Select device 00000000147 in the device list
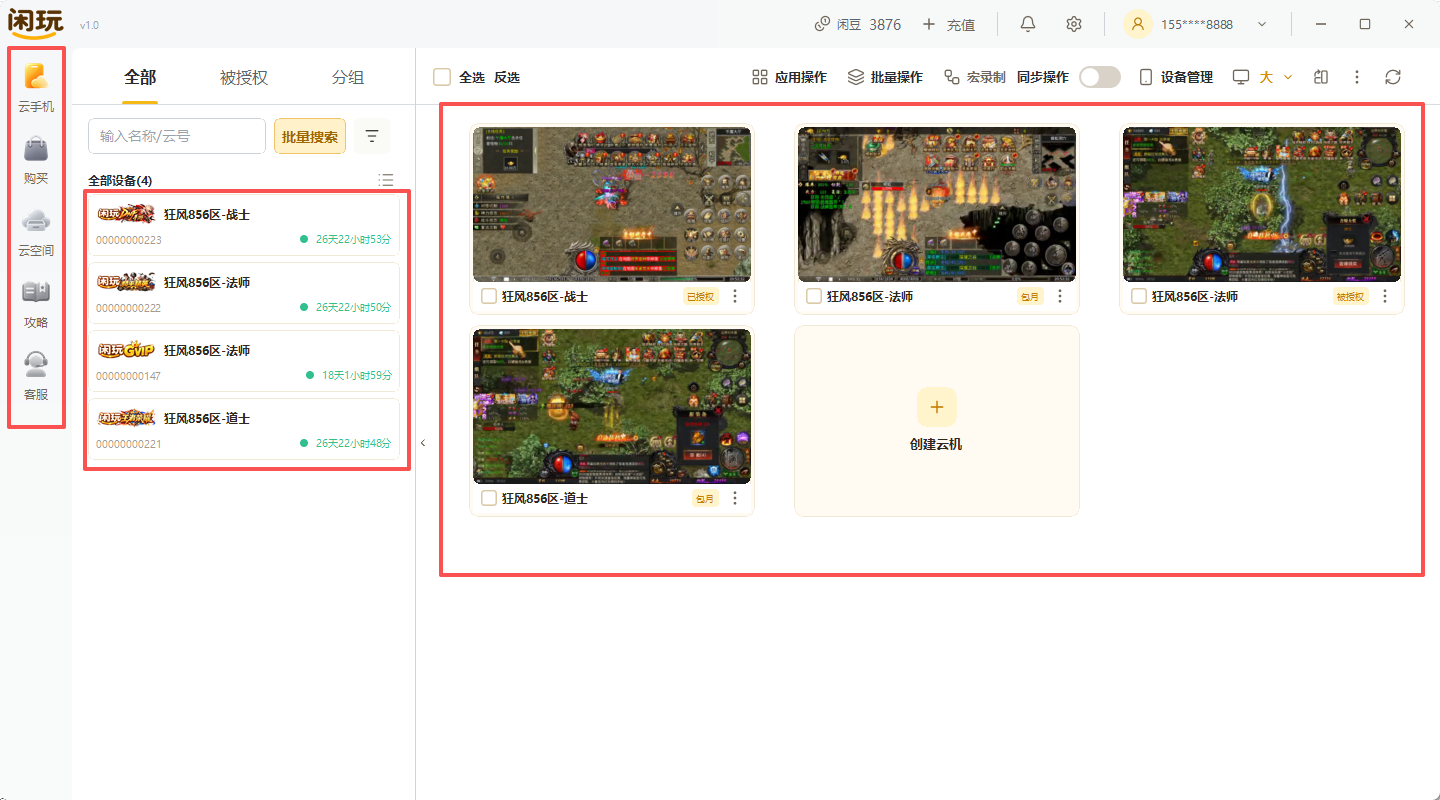 click(x=246, y=361)
